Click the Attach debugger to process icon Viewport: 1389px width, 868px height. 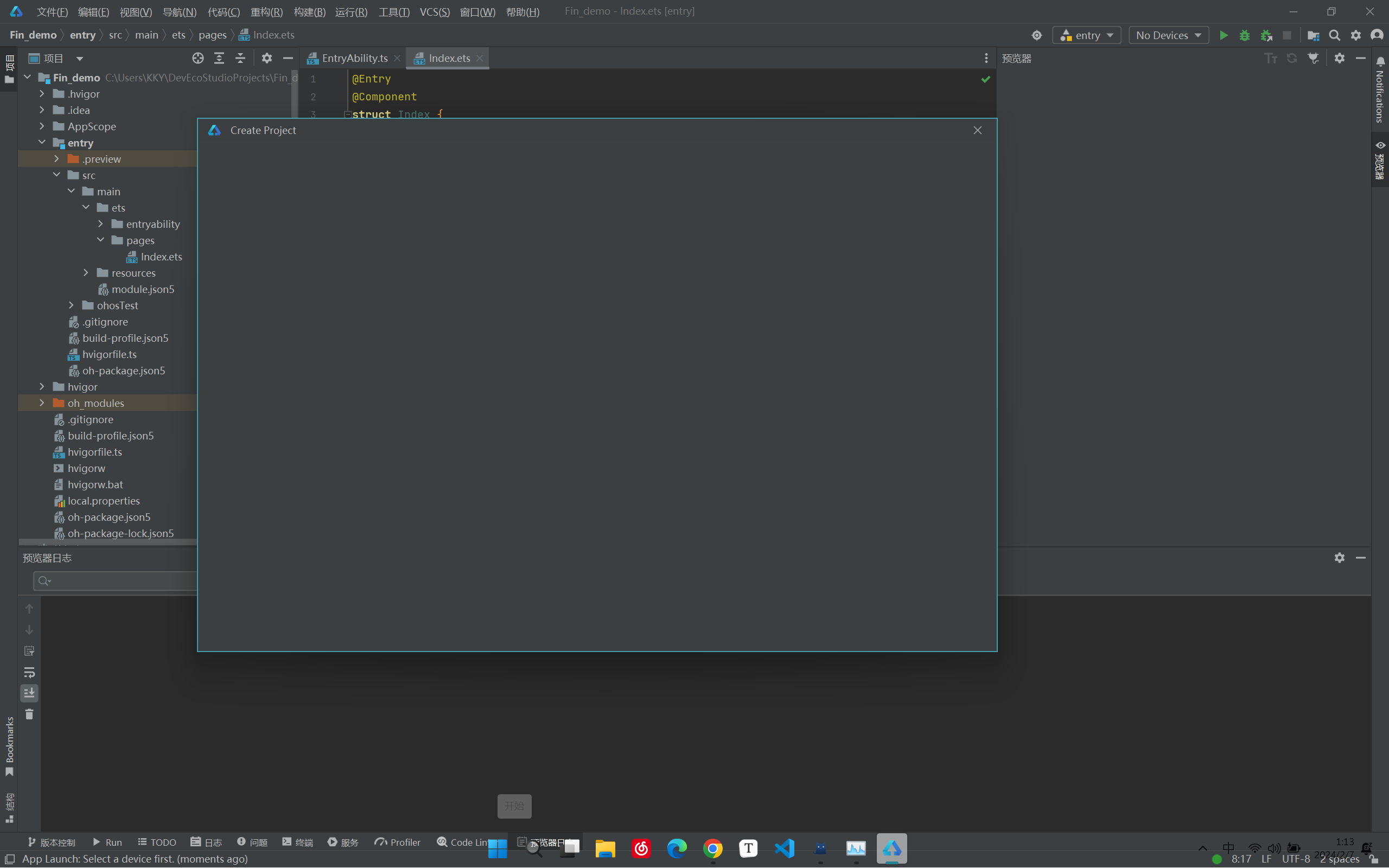(x=1266, y=35)
